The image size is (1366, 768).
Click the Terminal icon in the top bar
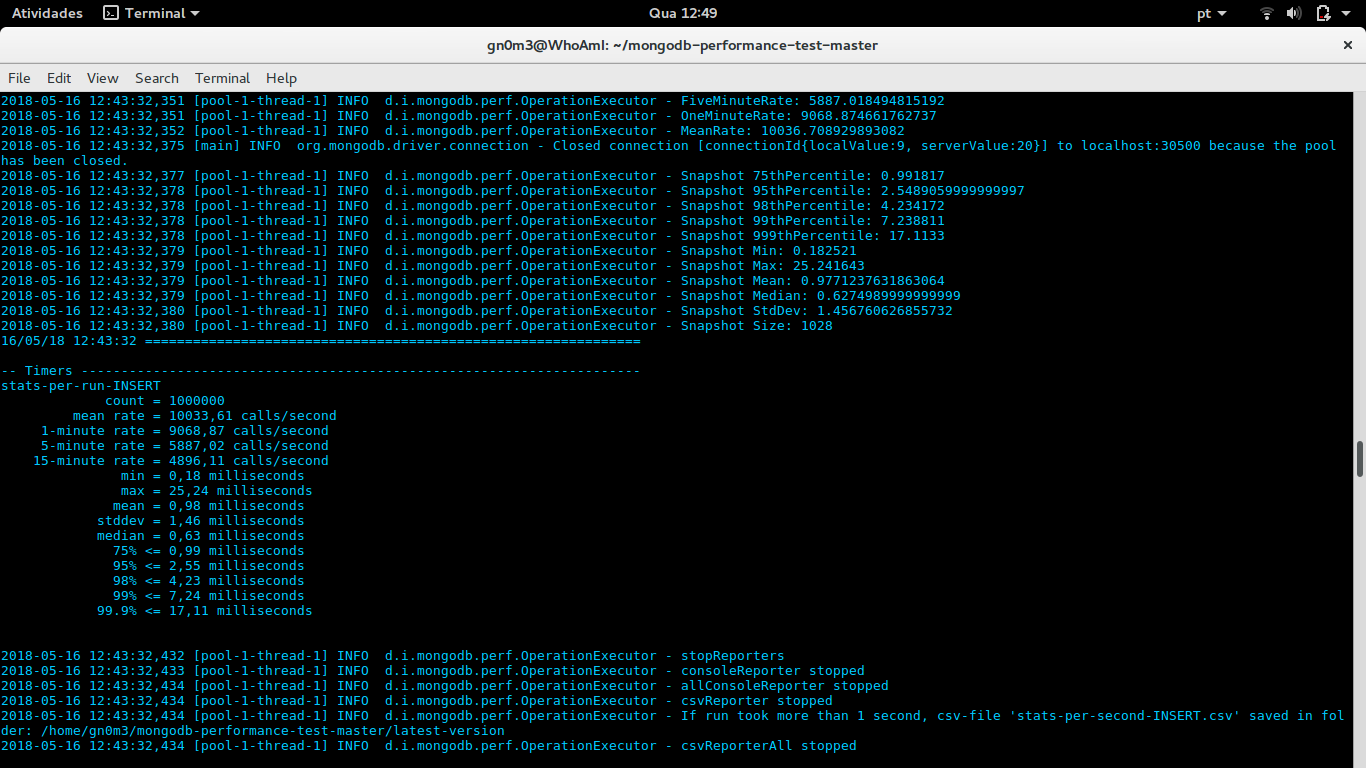tap(111, 13)
